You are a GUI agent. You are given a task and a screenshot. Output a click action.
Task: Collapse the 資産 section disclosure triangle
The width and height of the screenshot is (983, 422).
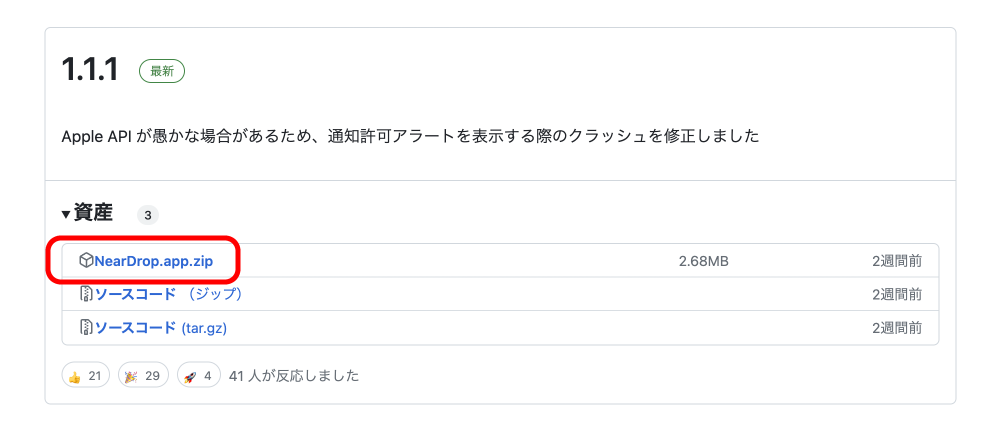pyautogui.click(x=66, y=214)
